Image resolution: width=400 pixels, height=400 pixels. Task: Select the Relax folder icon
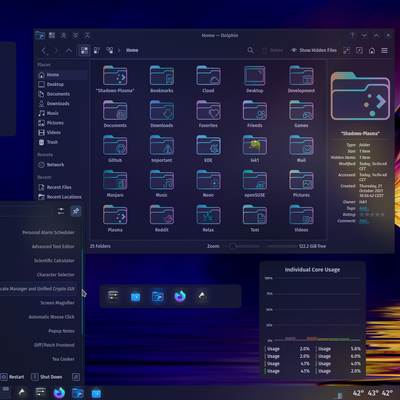(x=208, y=215)
